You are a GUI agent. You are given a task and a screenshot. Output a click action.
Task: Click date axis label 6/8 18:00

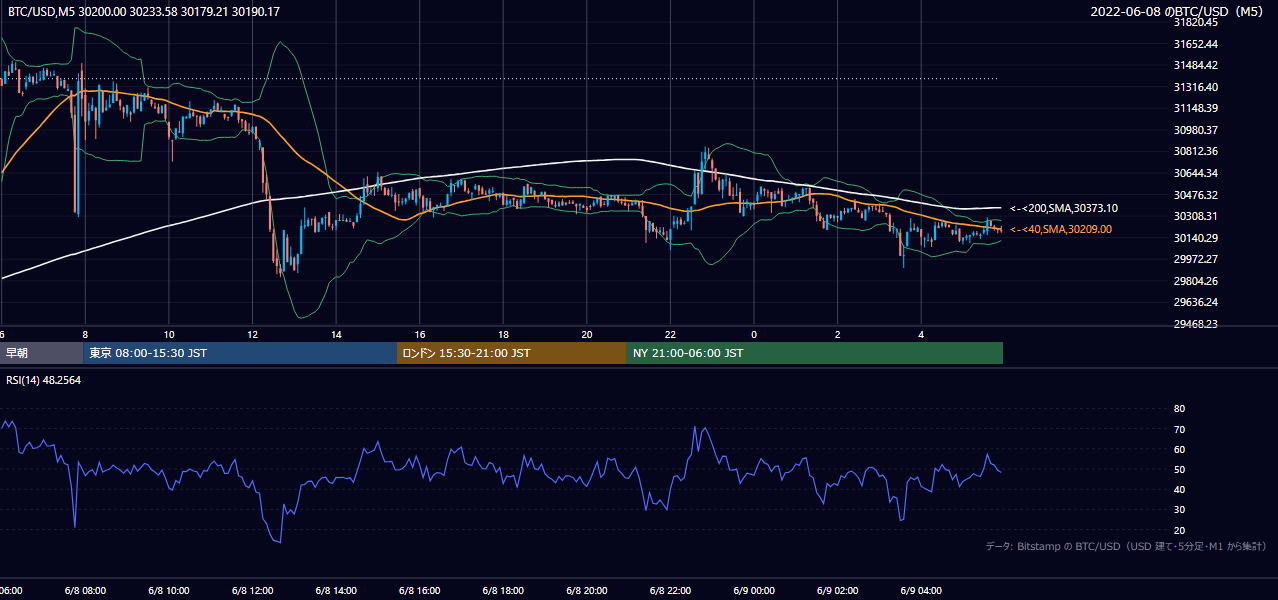tap(503, 591)
